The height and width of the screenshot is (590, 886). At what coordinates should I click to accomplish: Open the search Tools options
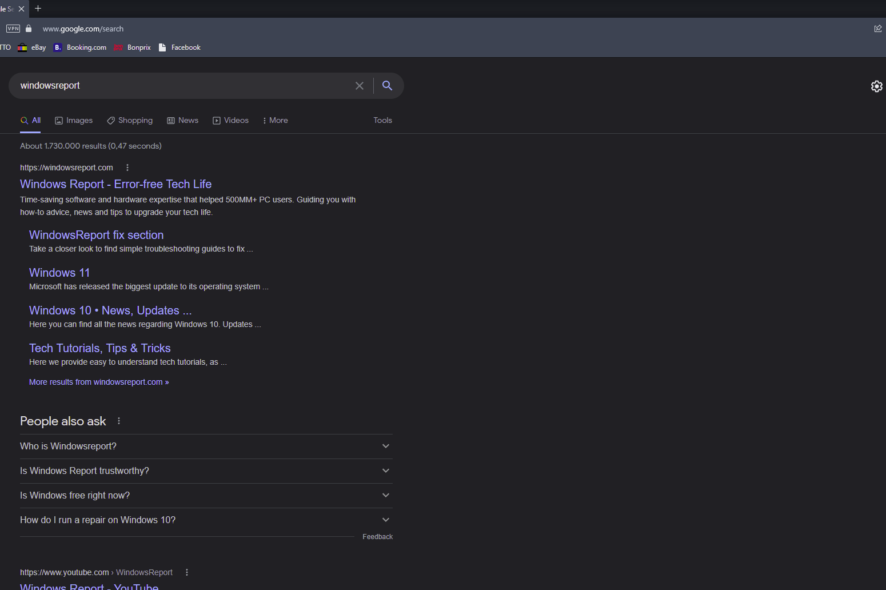click(x=383, y=120)
